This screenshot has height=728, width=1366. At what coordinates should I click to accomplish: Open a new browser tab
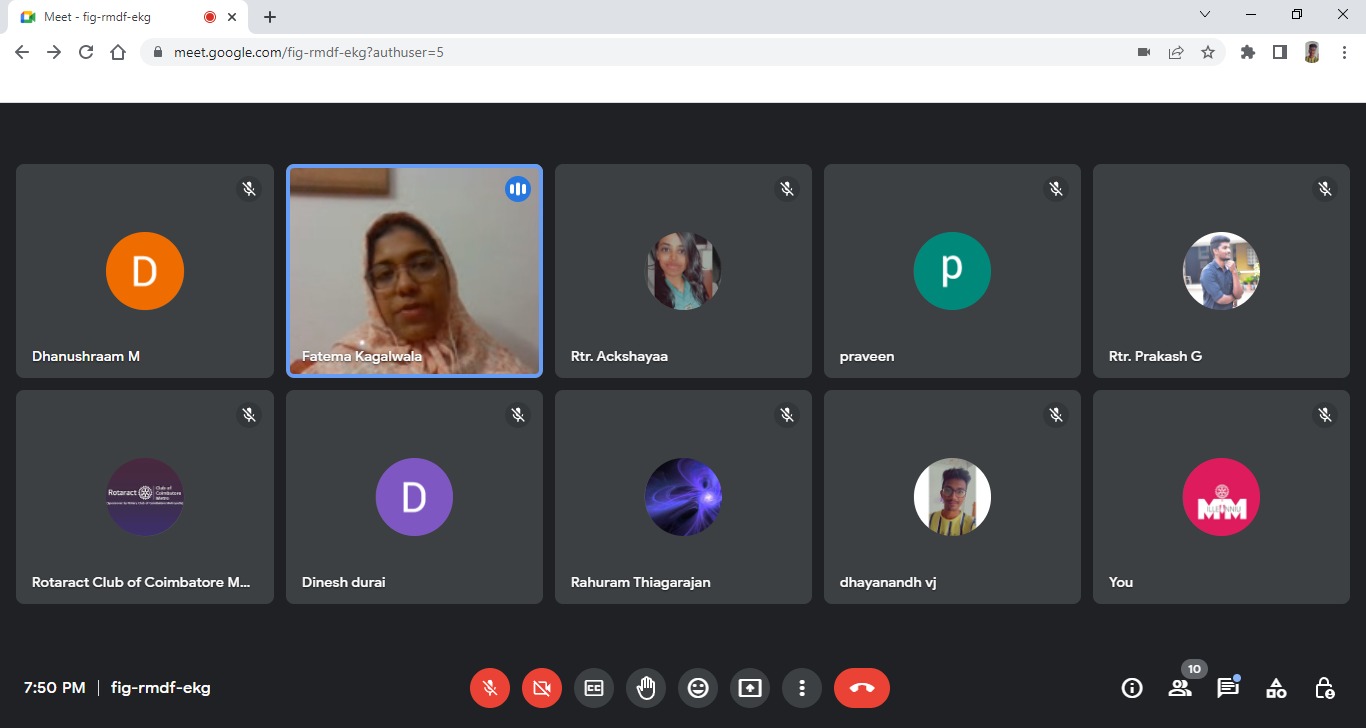[270, 17]
